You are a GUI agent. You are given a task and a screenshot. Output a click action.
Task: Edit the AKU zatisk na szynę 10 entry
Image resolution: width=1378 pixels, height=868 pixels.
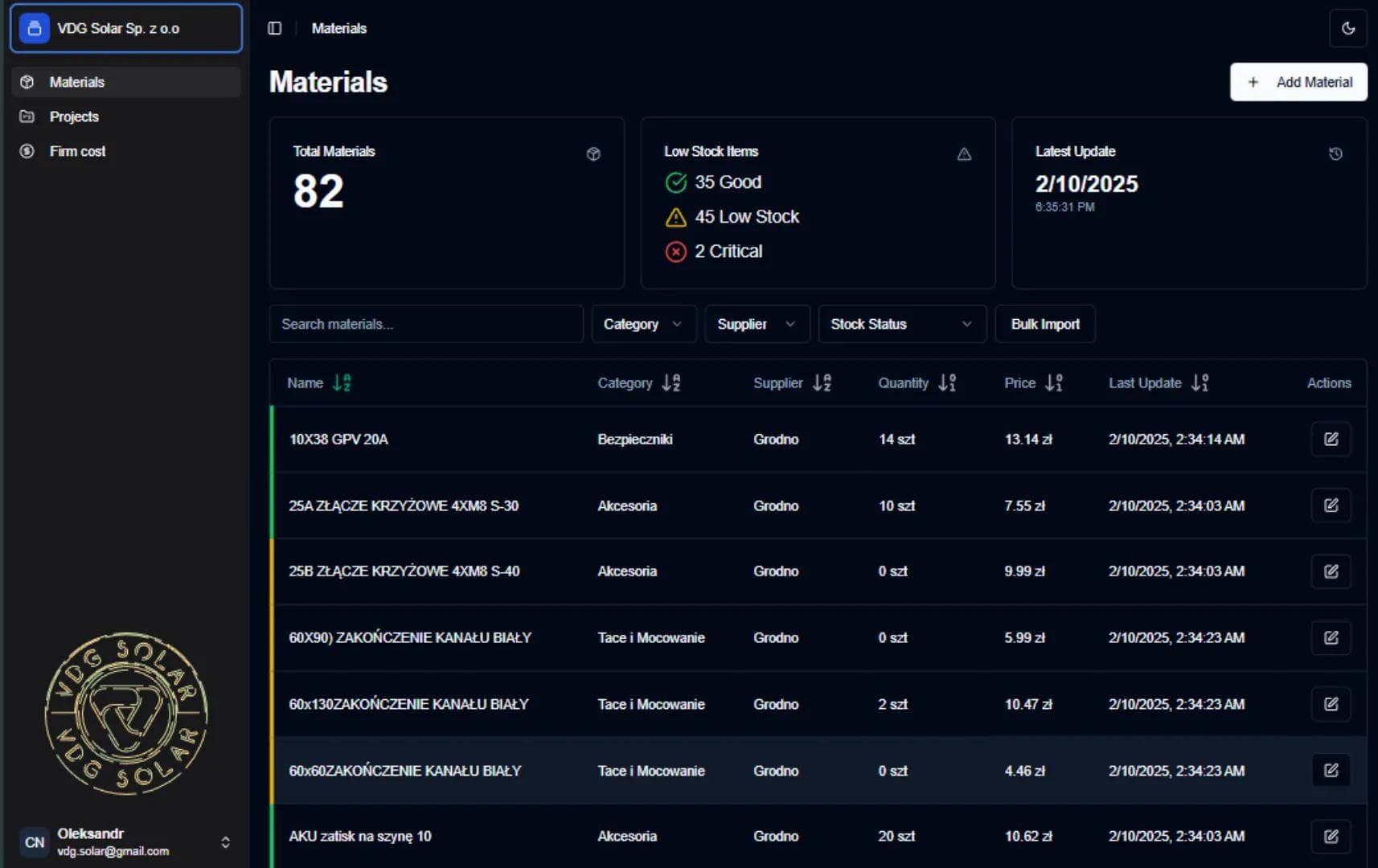click(x=1331, y=836)
